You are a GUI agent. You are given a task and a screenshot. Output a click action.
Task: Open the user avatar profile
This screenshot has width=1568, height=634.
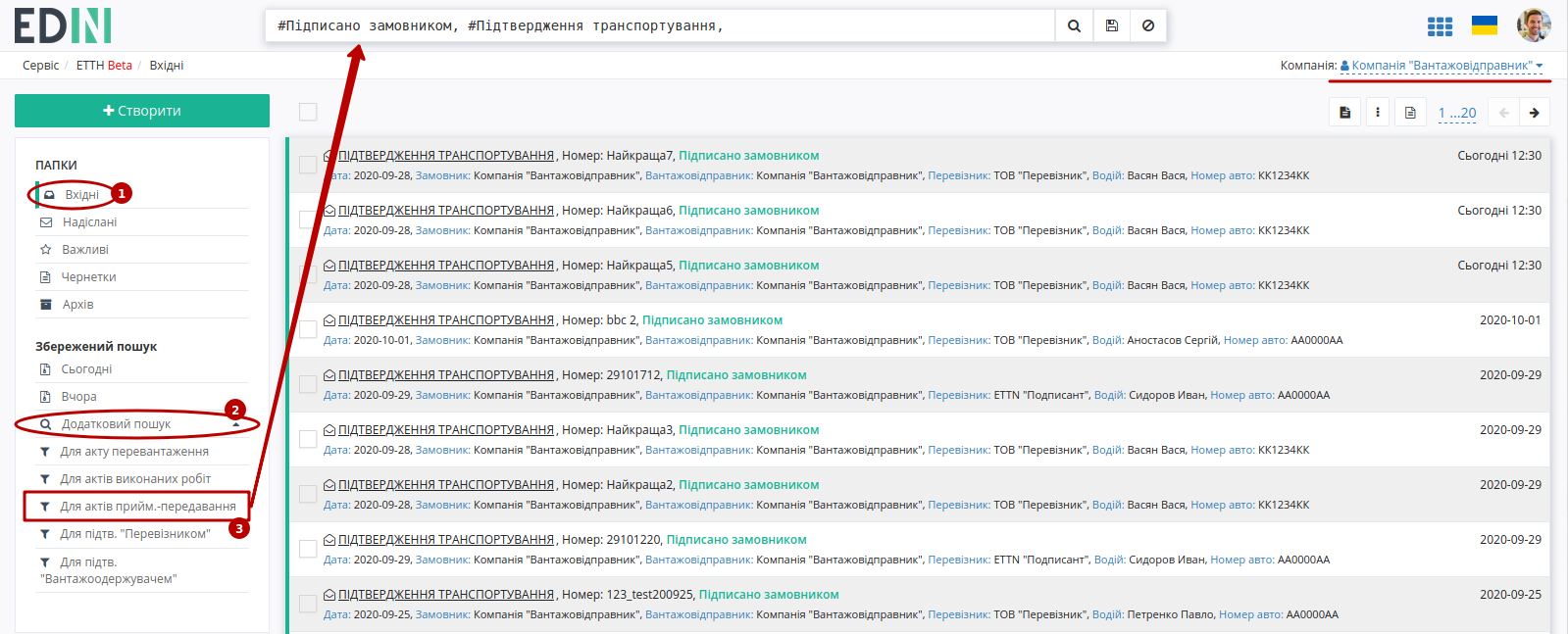(x=1534, y=25)
